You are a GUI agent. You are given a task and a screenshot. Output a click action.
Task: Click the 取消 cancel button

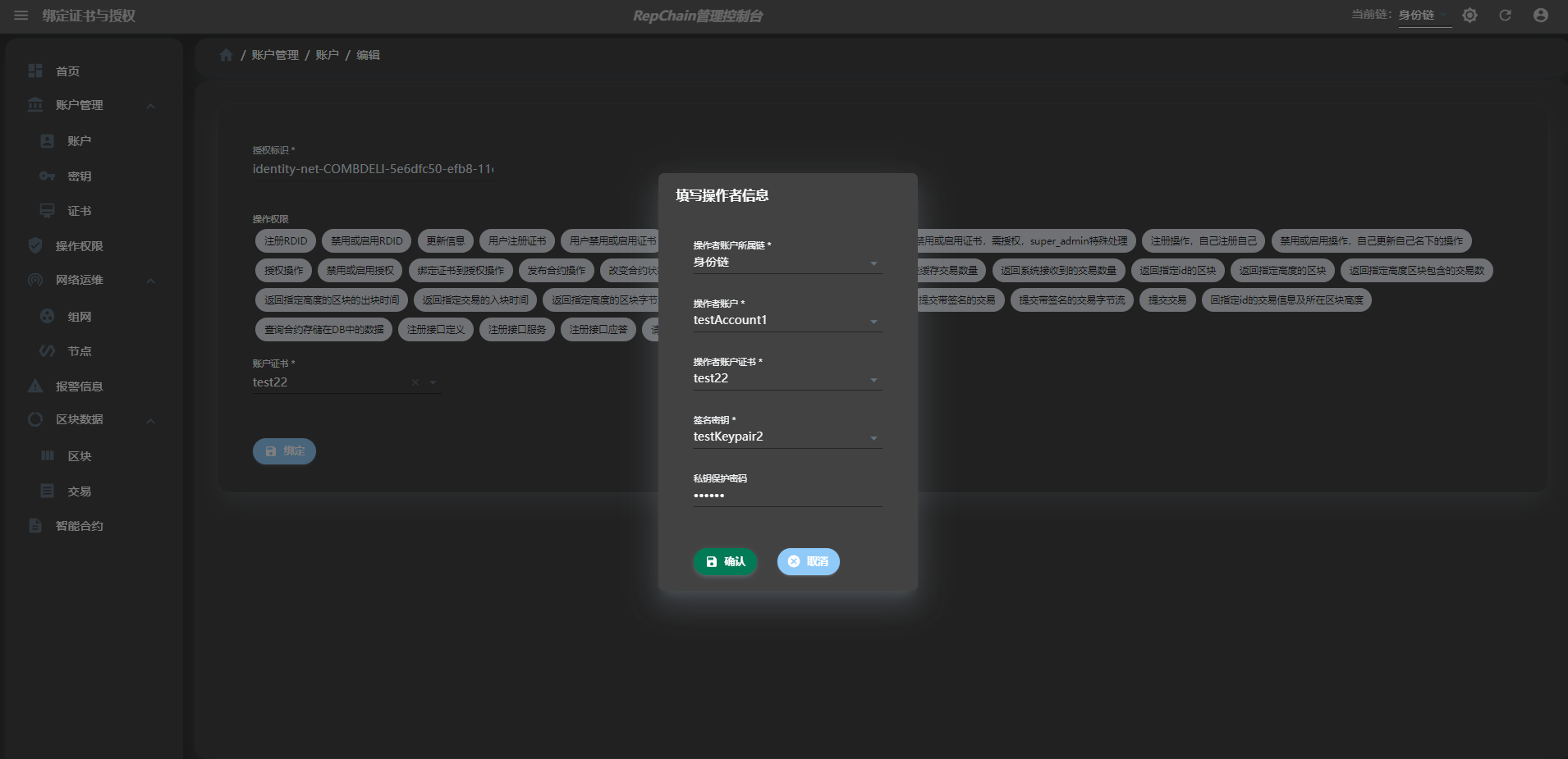809,561
